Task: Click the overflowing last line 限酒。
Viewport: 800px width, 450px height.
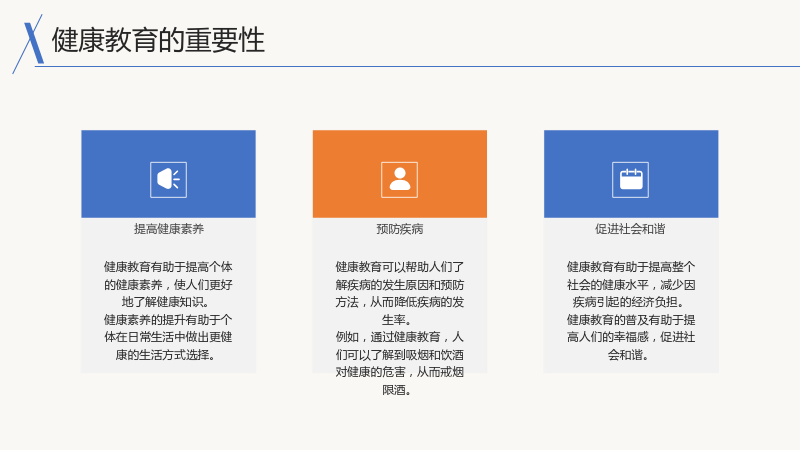Action: [397, 390]
